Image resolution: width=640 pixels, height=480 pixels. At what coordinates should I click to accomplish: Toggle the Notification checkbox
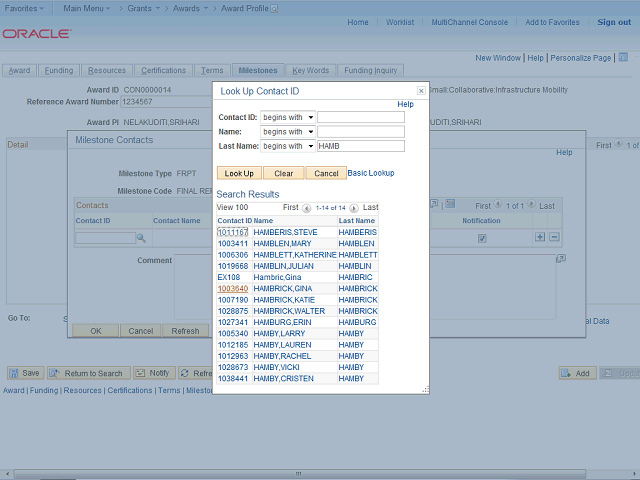[482, 238]
